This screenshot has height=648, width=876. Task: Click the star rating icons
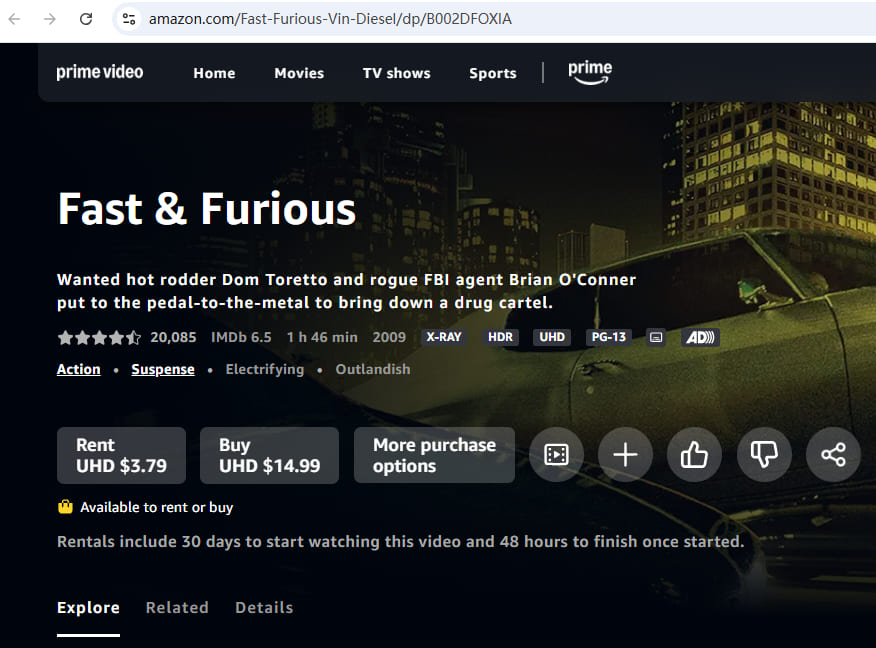click(x=99, y=337)
